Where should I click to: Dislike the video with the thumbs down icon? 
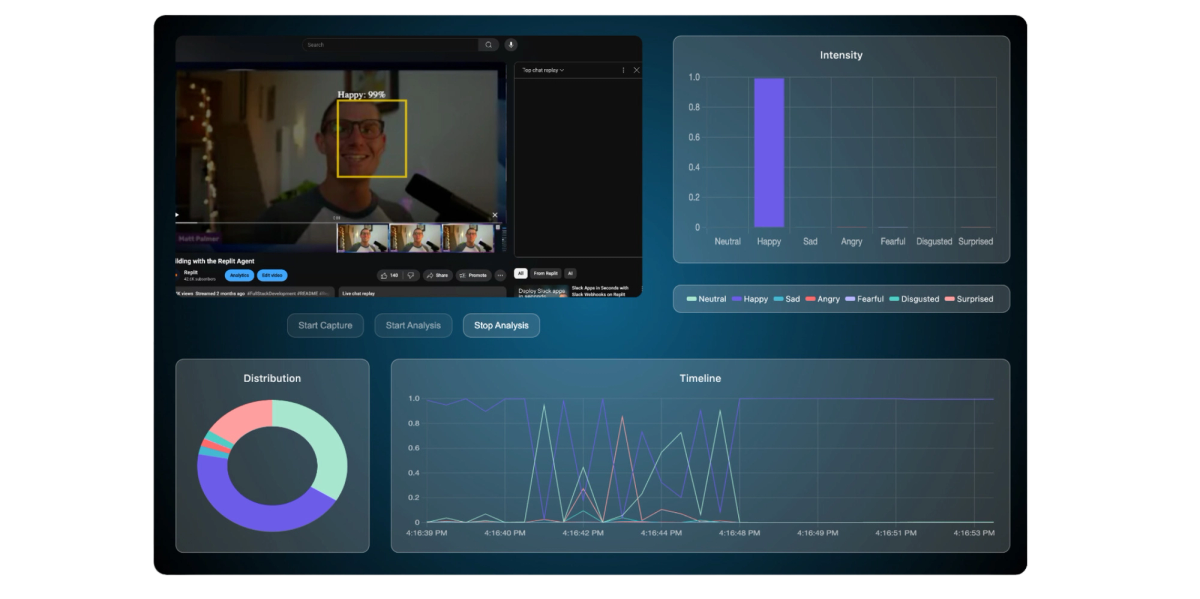tap(411, 275)
